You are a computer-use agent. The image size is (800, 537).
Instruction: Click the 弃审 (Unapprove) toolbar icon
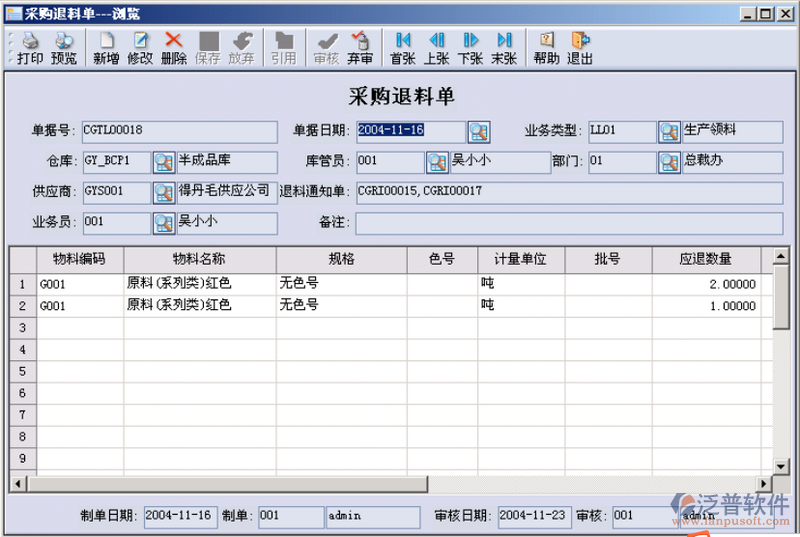click(x=360, y=42)
